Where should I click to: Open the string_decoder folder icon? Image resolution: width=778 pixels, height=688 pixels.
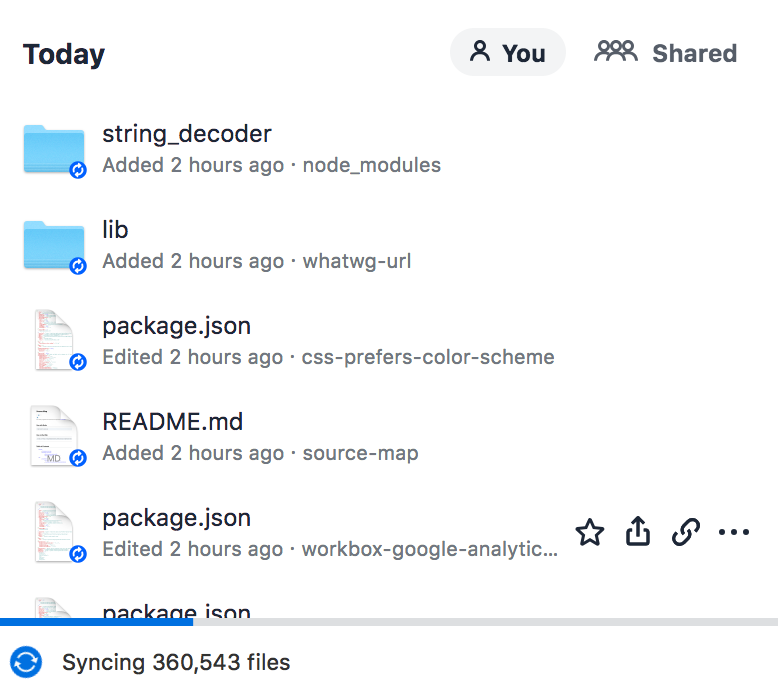coord(54,149)
